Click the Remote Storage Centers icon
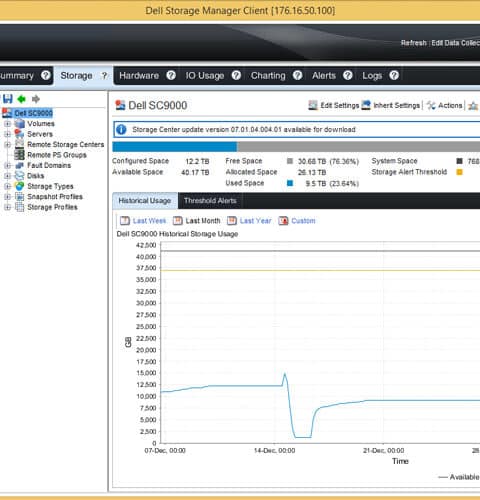The width and height of the screenshot is (480, 500). point(20,144)
